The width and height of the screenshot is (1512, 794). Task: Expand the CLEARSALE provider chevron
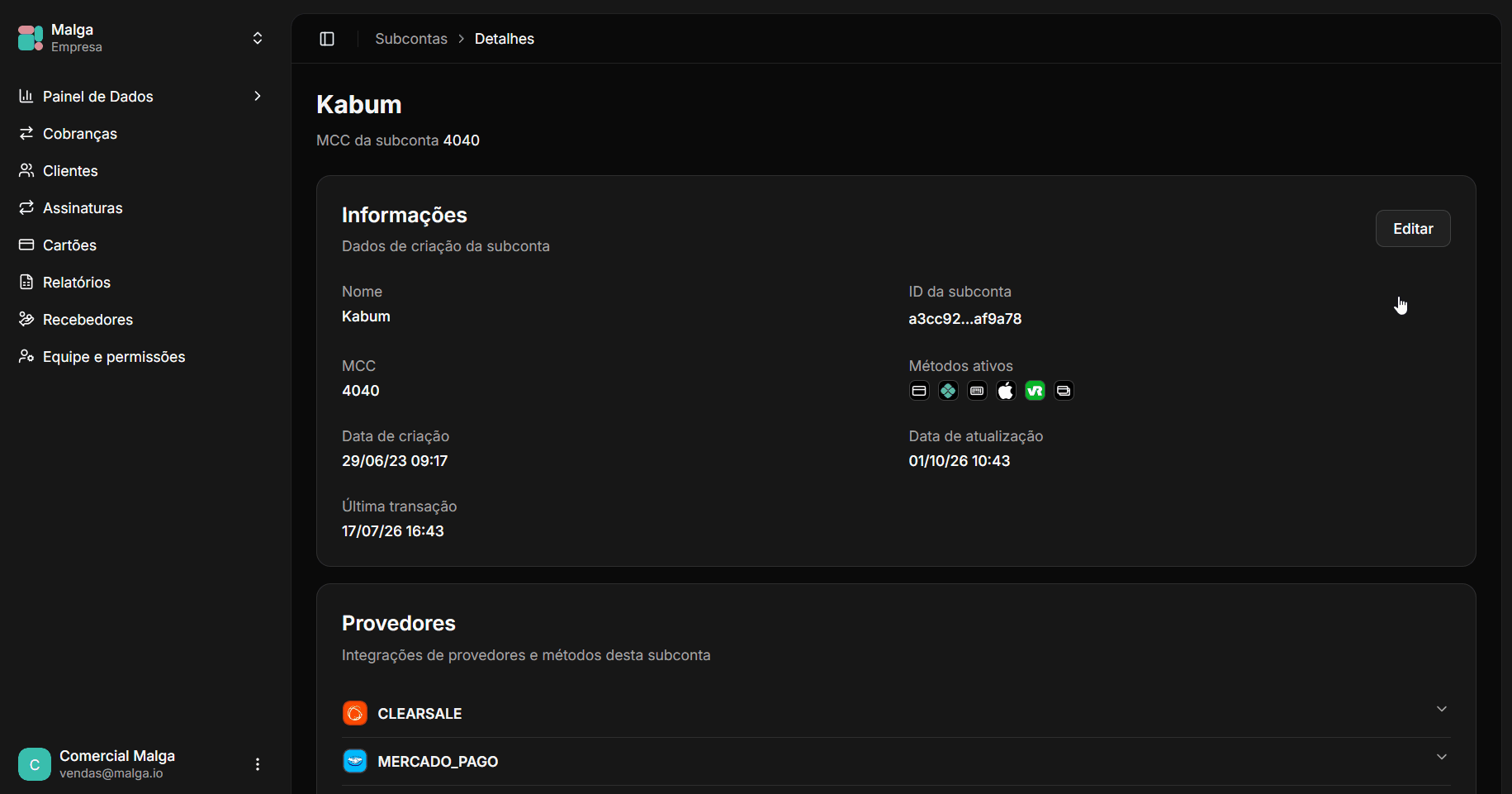[x=1442, y=709]
